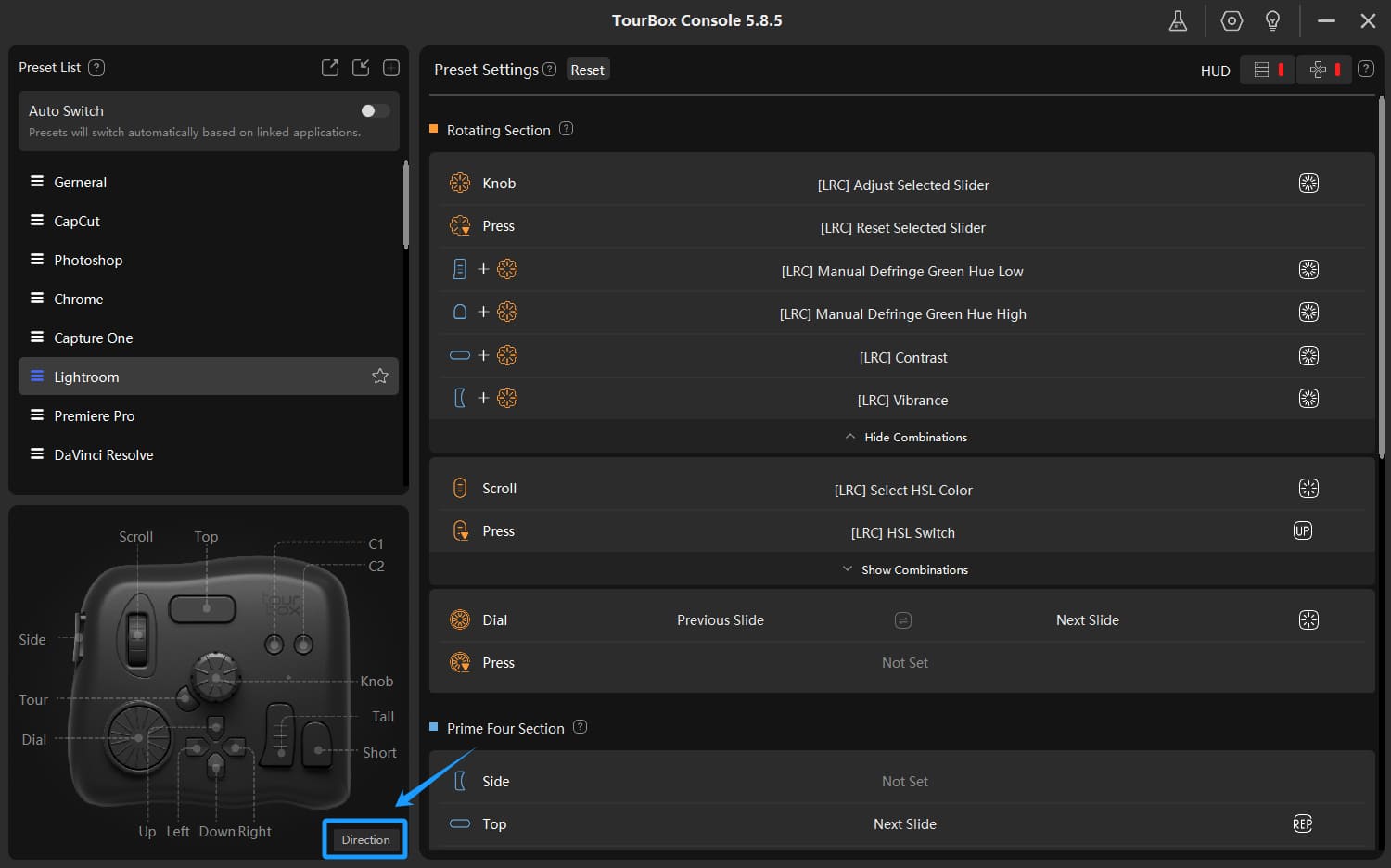Viewport: 1391px width, 868px height.
Task: Open Preset List help question mark
Action: (x=96, y=68)
